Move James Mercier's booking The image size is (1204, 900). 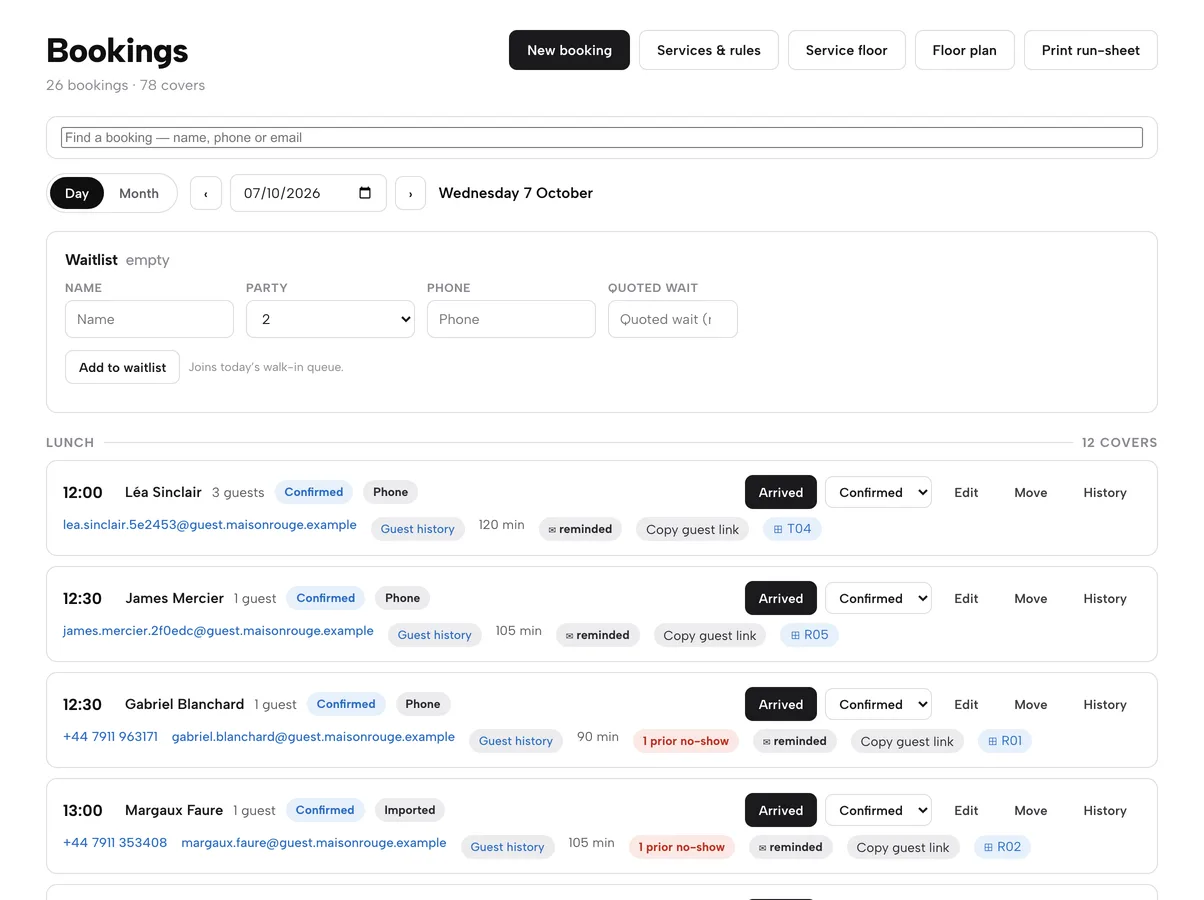(x=1031, y=598)
